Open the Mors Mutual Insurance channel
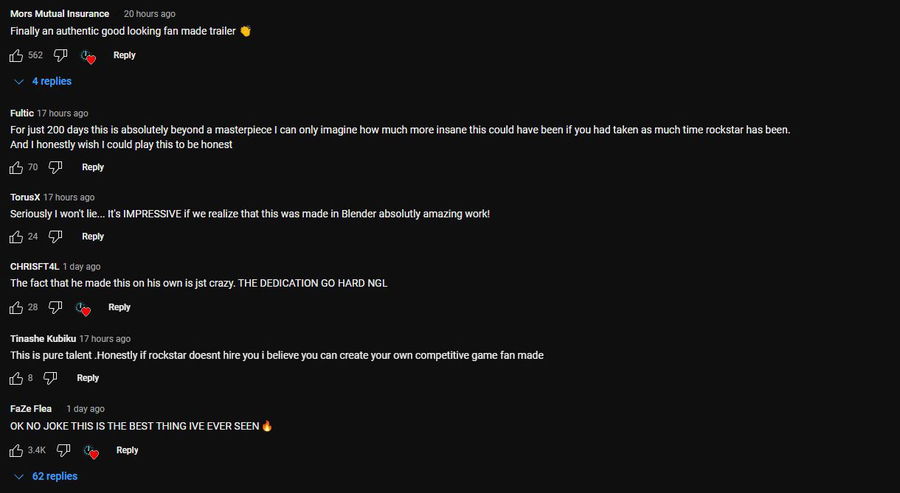Image resolution: width=900 pixels, height=493 pixels. pyautogui.click(x=60, y=14)
